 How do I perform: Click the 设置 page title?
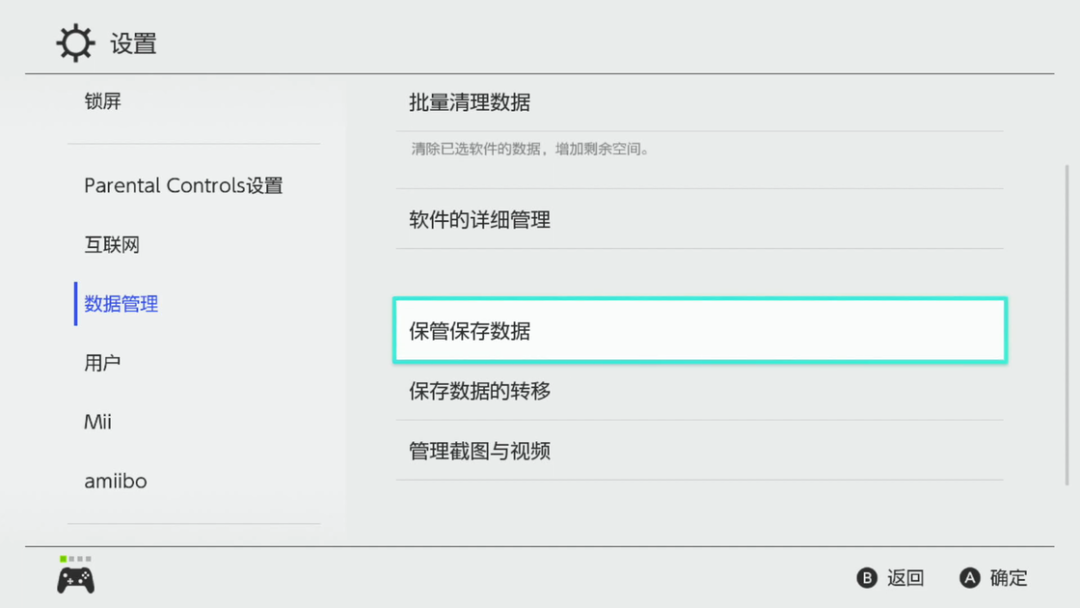coord(133,44)
